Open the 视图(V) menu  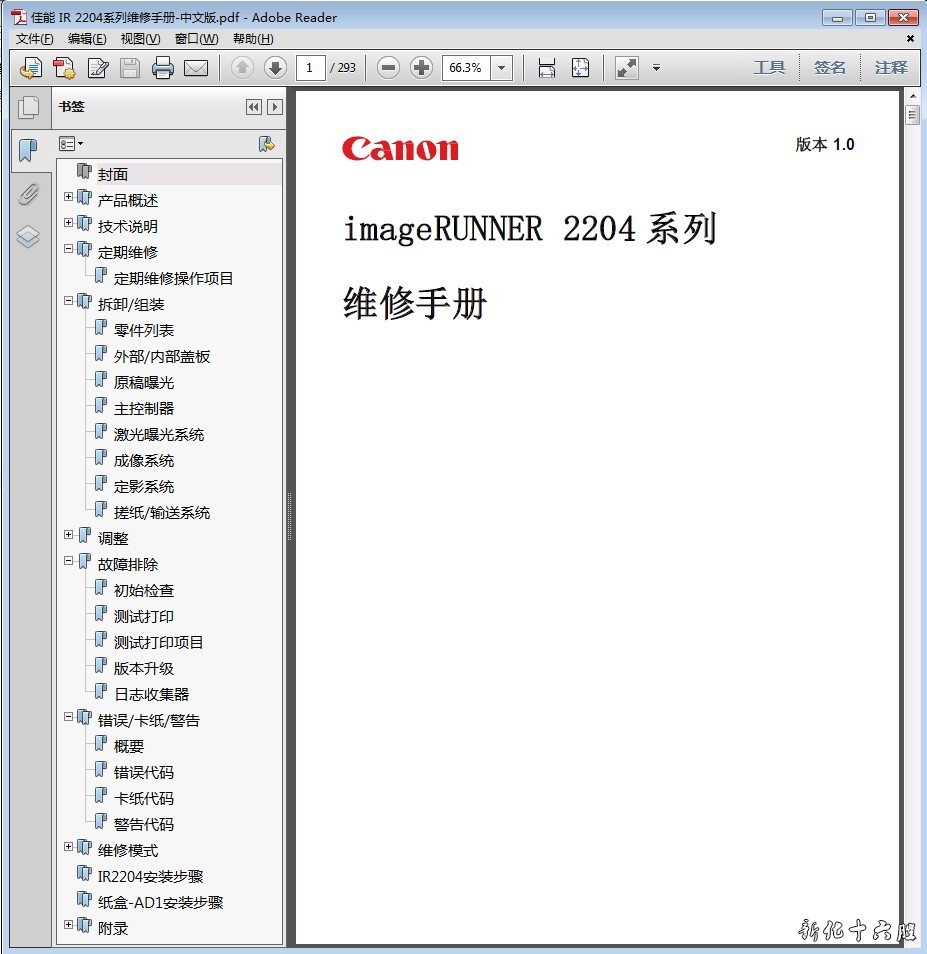click(140, 39)
